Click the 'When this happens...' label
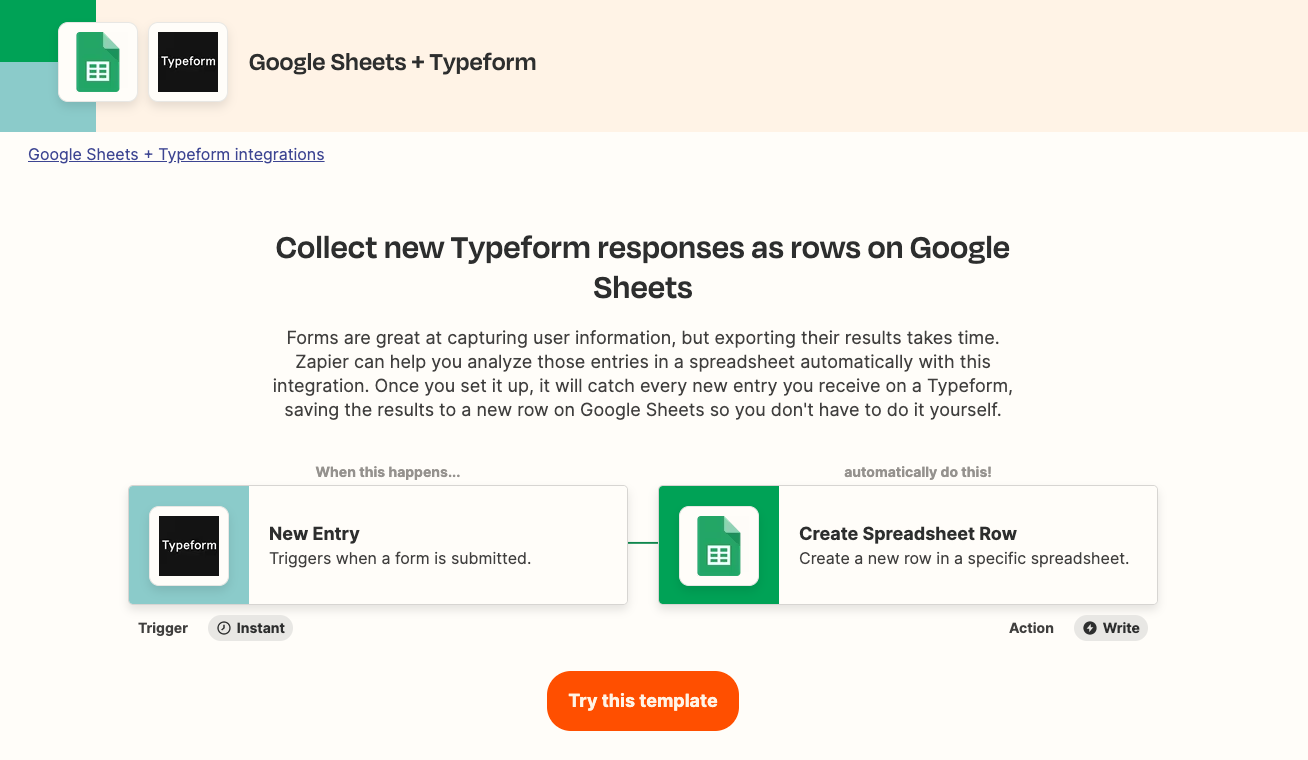Viewport: 1308px width, 760px height. click(x=388, y=472)
